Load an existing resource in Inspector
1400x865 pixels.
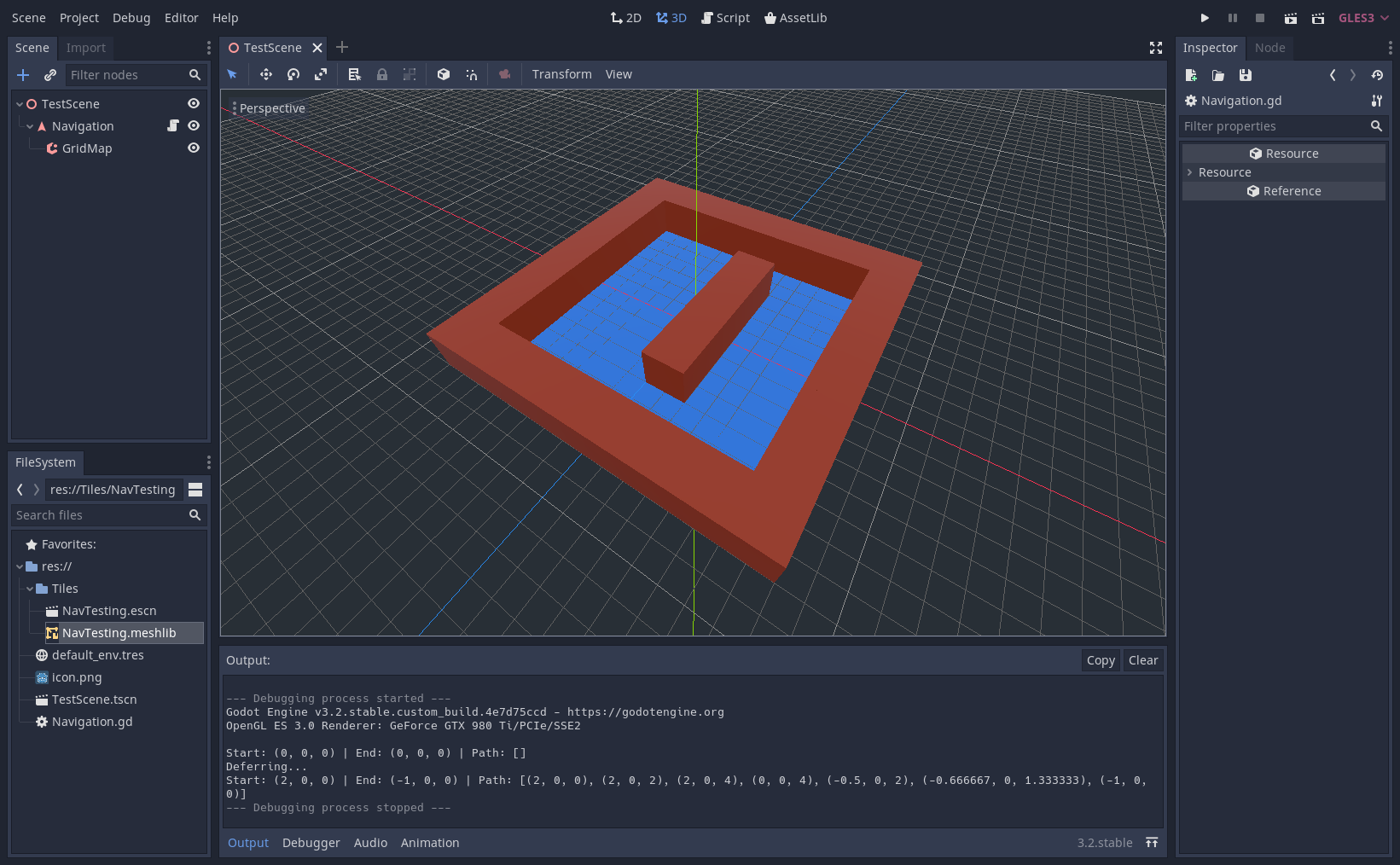[1218, 75]
